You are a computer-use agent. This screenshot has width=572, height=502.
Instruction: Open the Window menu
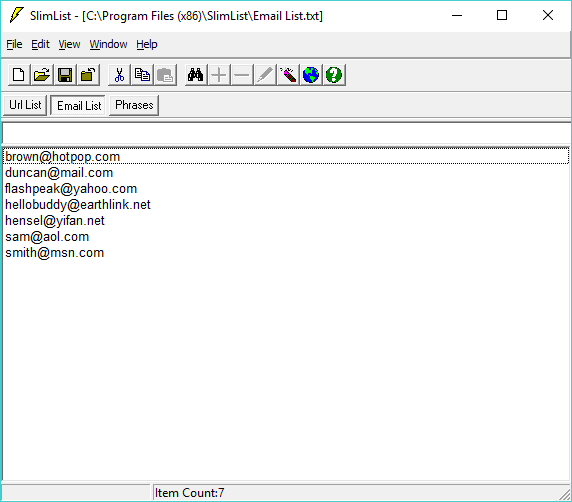[x=108, y=44]
